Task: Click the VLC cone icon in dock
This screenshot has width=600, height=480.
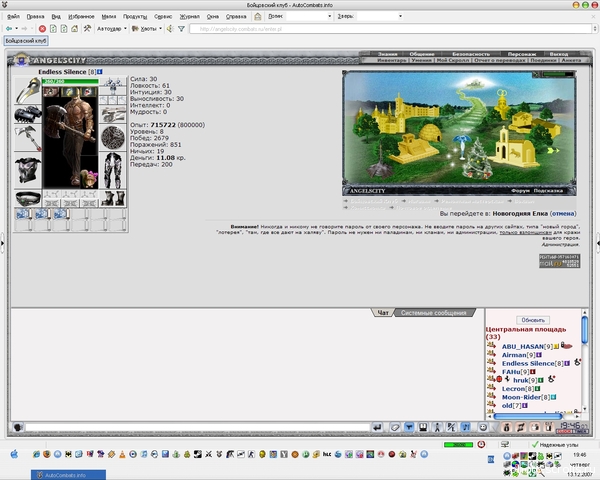Action: pos(122,454)
